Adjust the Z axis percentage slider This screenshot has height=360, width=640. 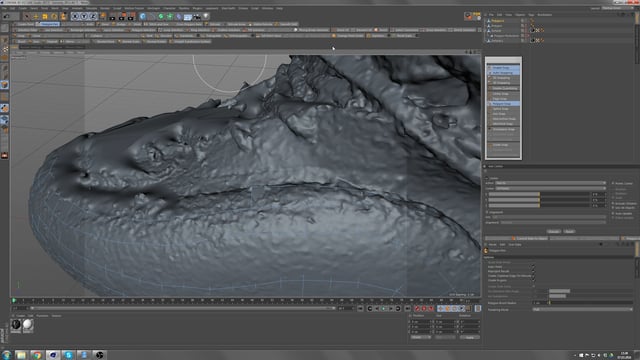539,205
